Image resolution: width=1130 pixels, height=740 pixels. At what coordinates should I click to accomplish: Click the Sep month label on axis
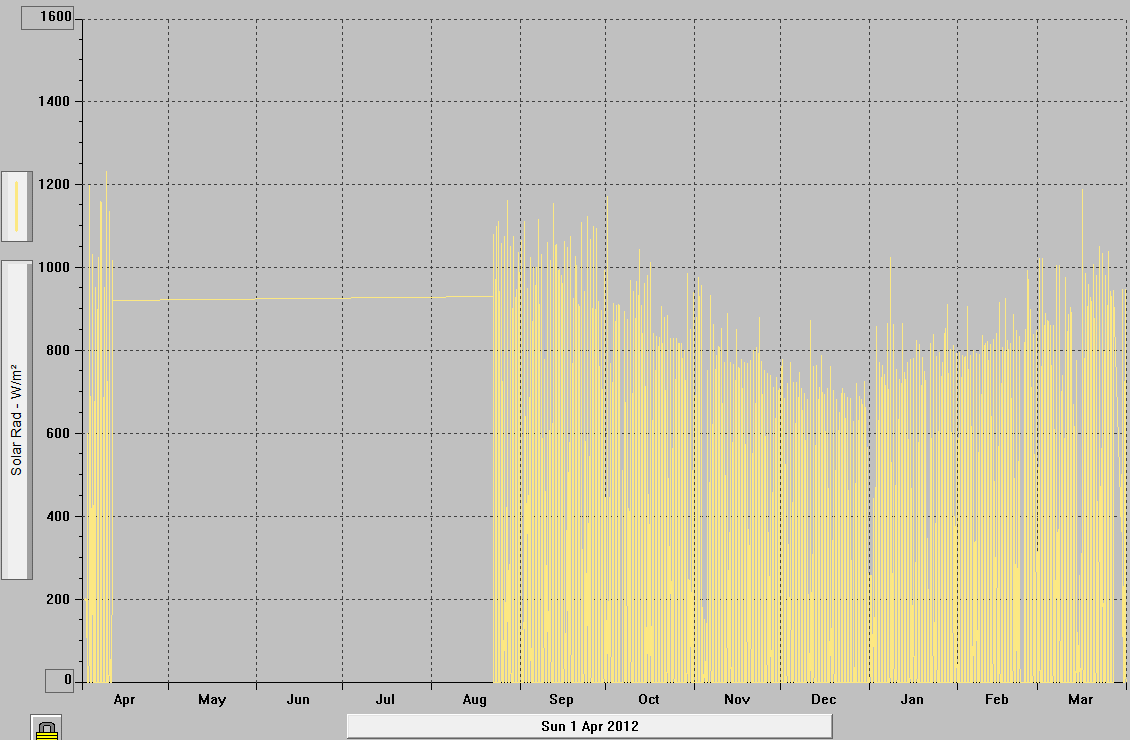(561, 700)
